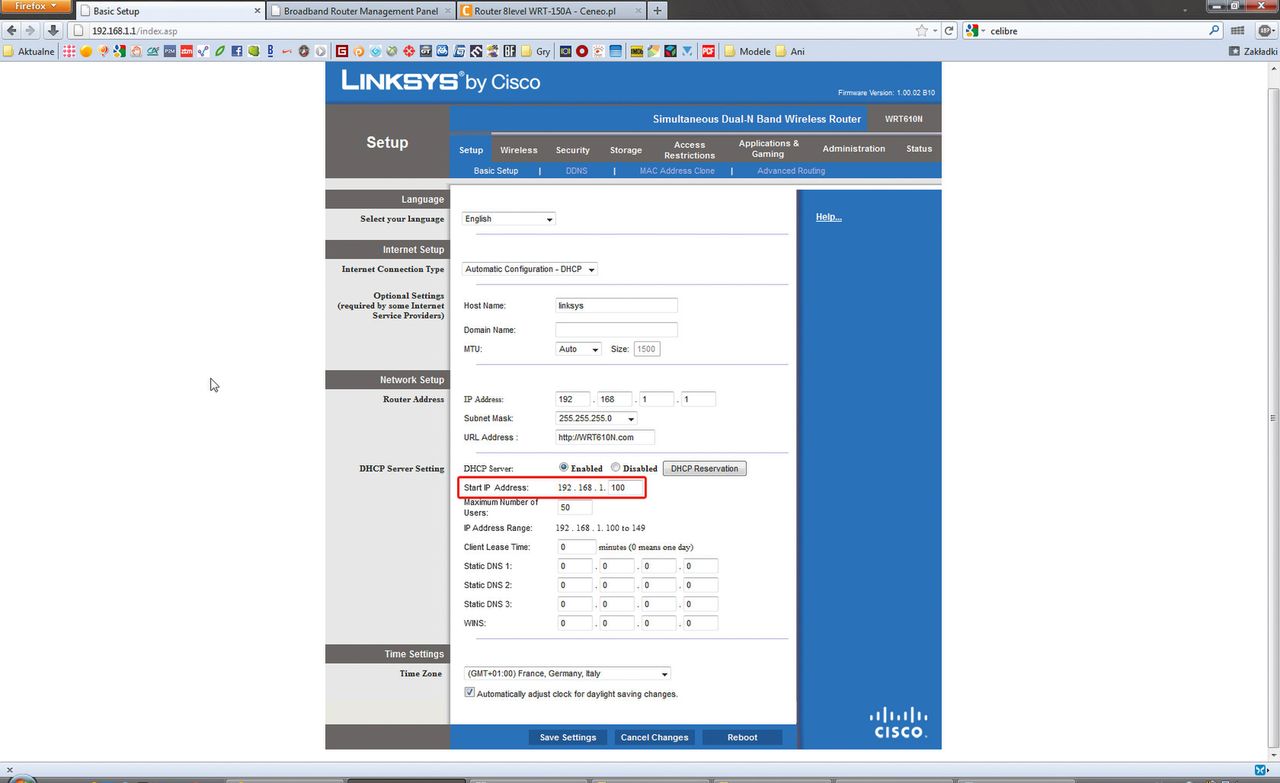Close the Broadband Router Management Panel tab
The image size is (1280, 783).
coord(447,11)
